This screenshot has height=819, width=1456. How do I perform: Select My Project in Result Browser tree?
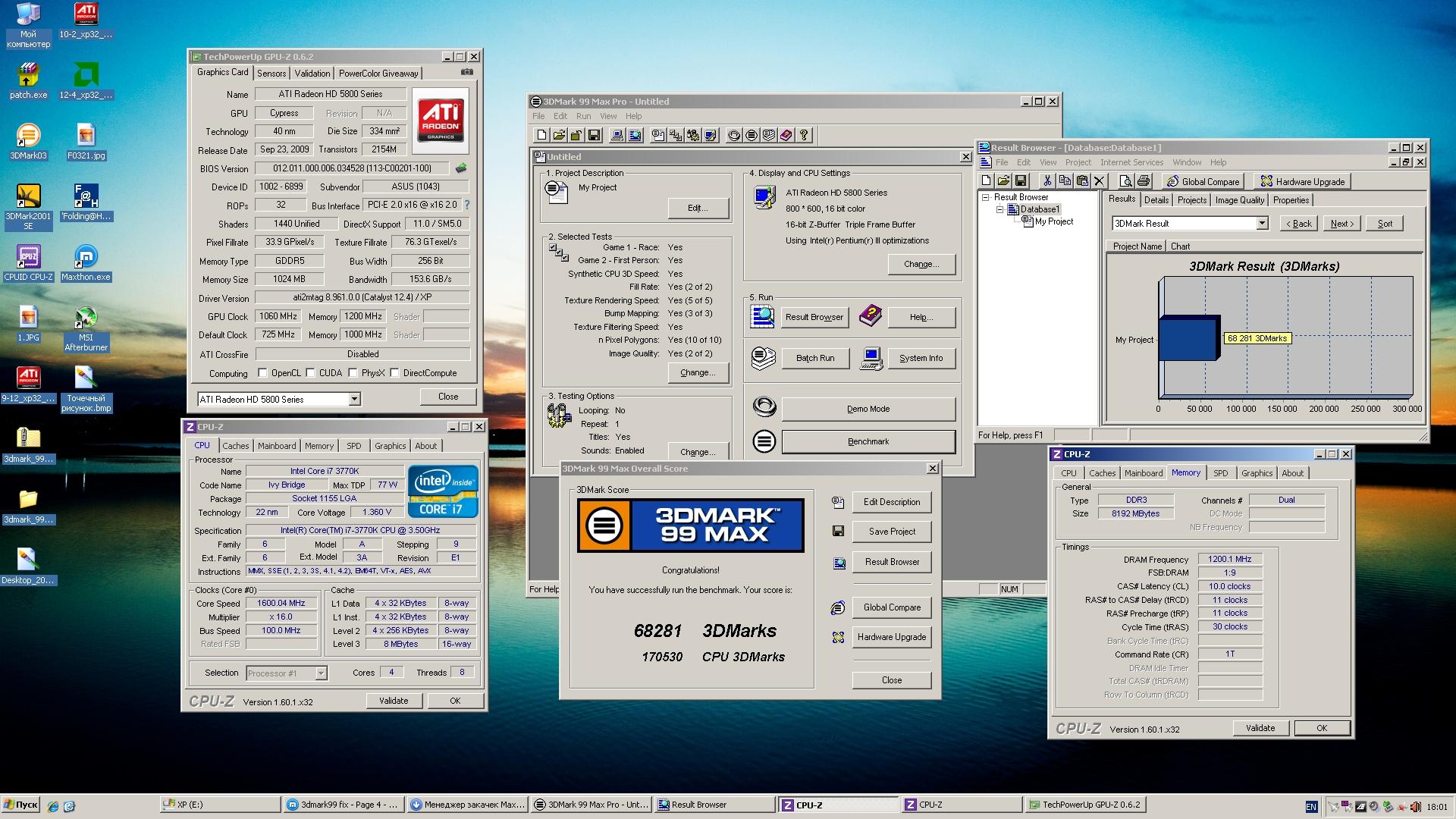1054,221
